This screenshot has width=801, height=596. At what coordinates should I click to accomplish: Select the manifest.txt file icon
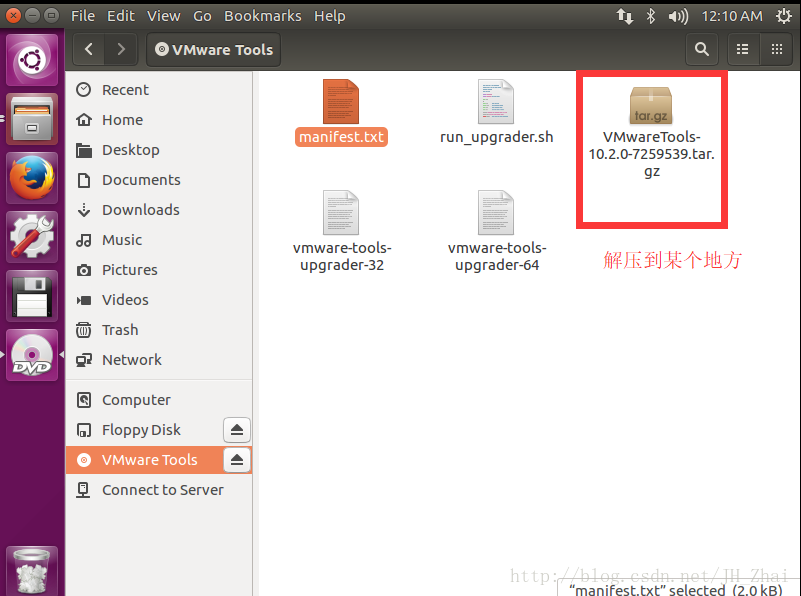(341, 101)
